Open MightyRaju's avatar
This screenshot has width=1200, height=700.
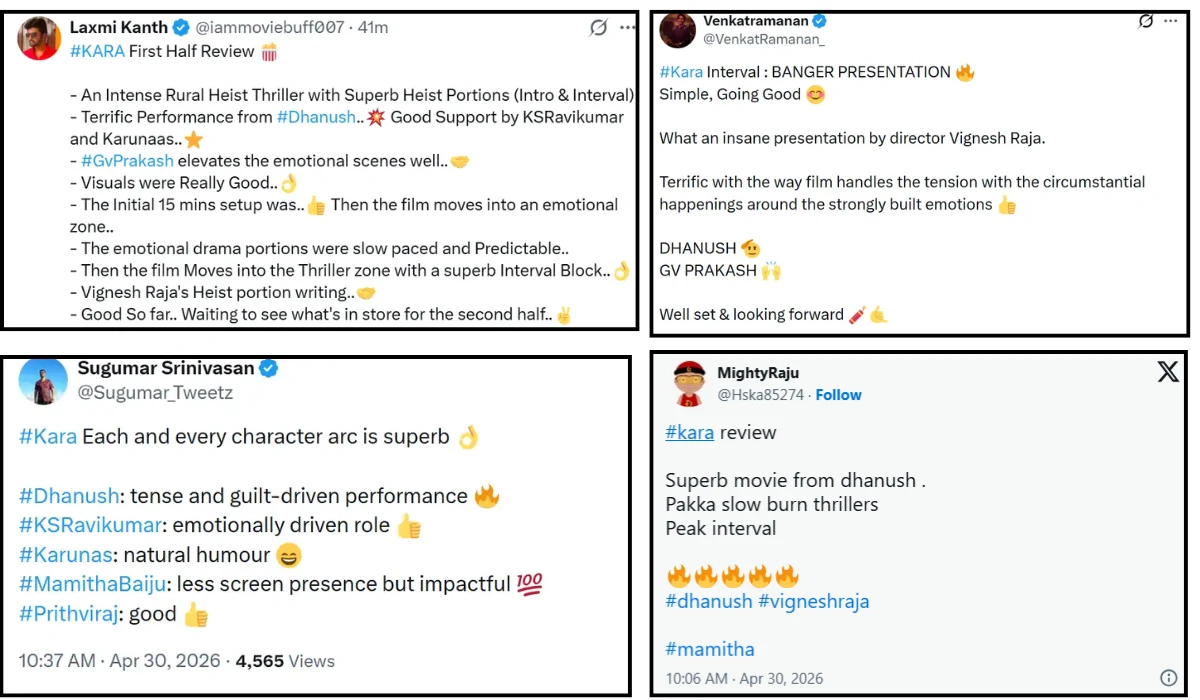pyautogui.click(x=687, y=384)
